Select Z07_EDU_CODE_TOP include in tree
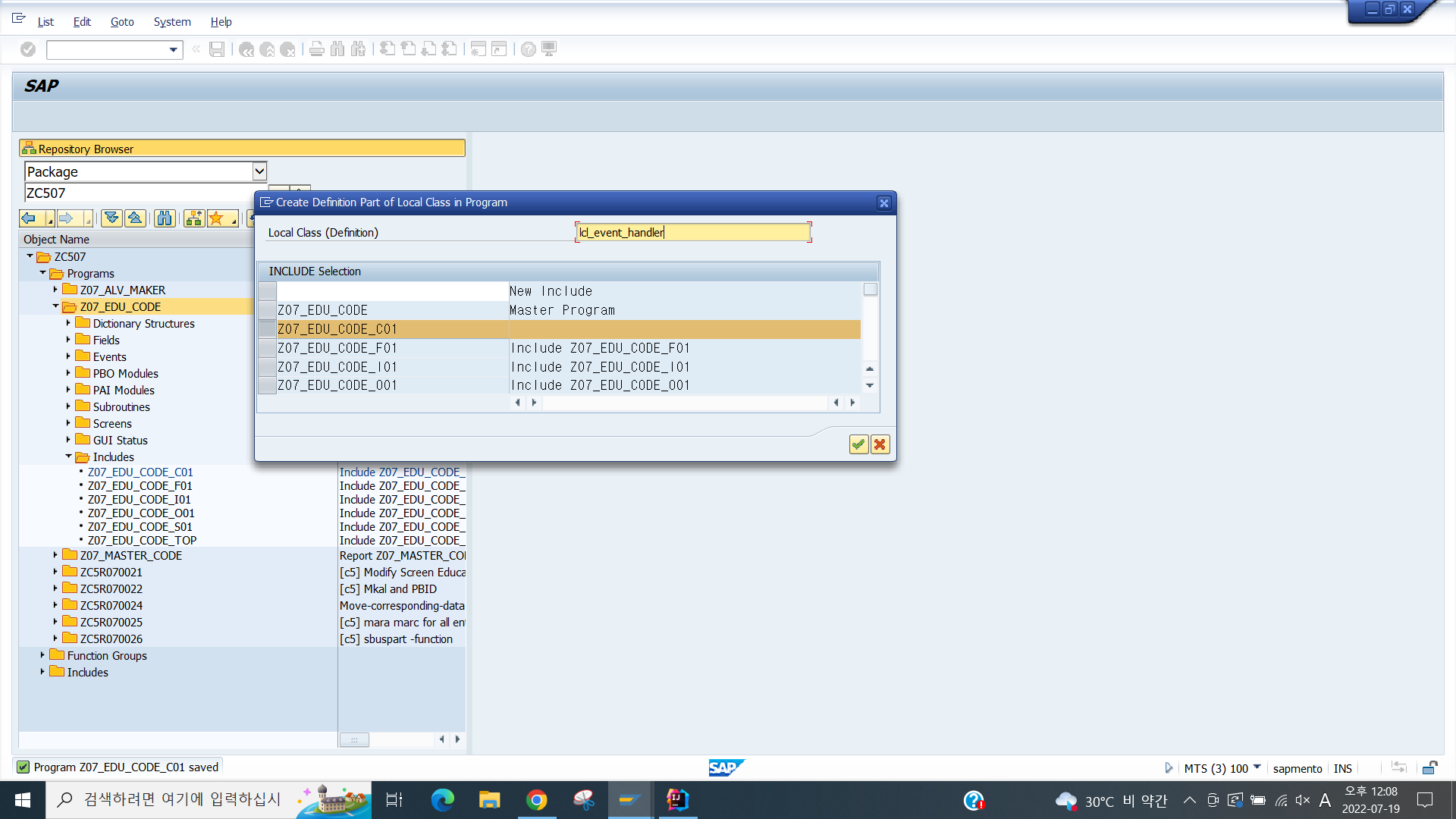 click(142, 541)
